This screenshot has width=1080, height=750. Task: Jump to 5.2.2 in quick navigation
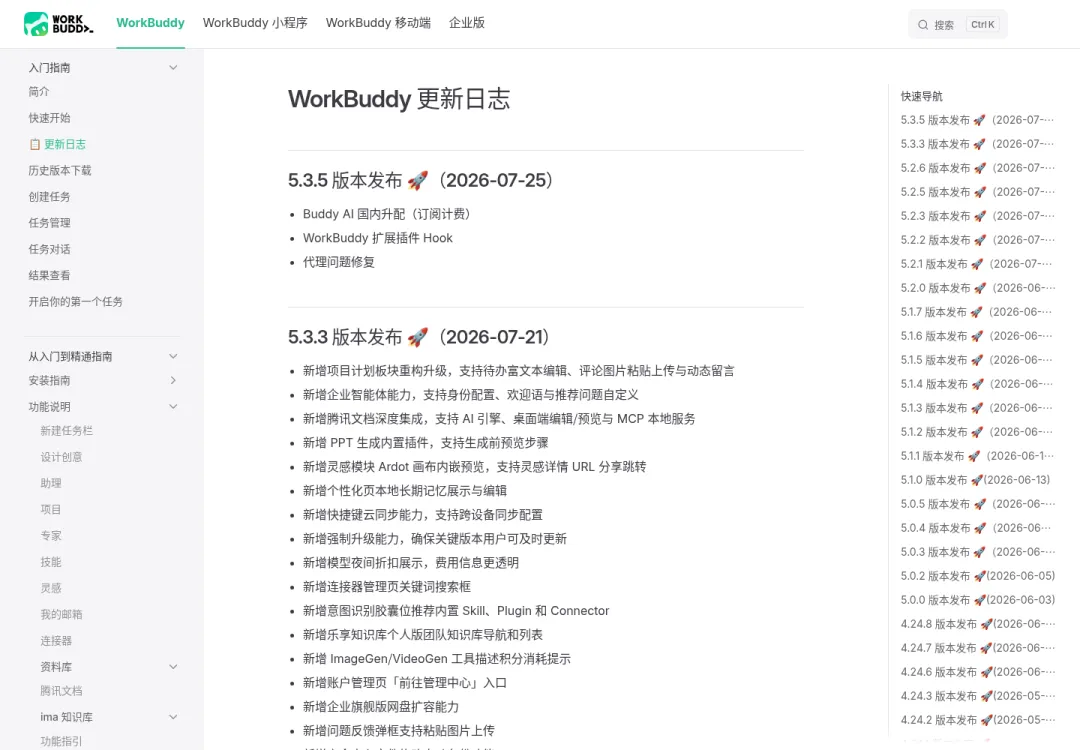(x=977, y=240)
